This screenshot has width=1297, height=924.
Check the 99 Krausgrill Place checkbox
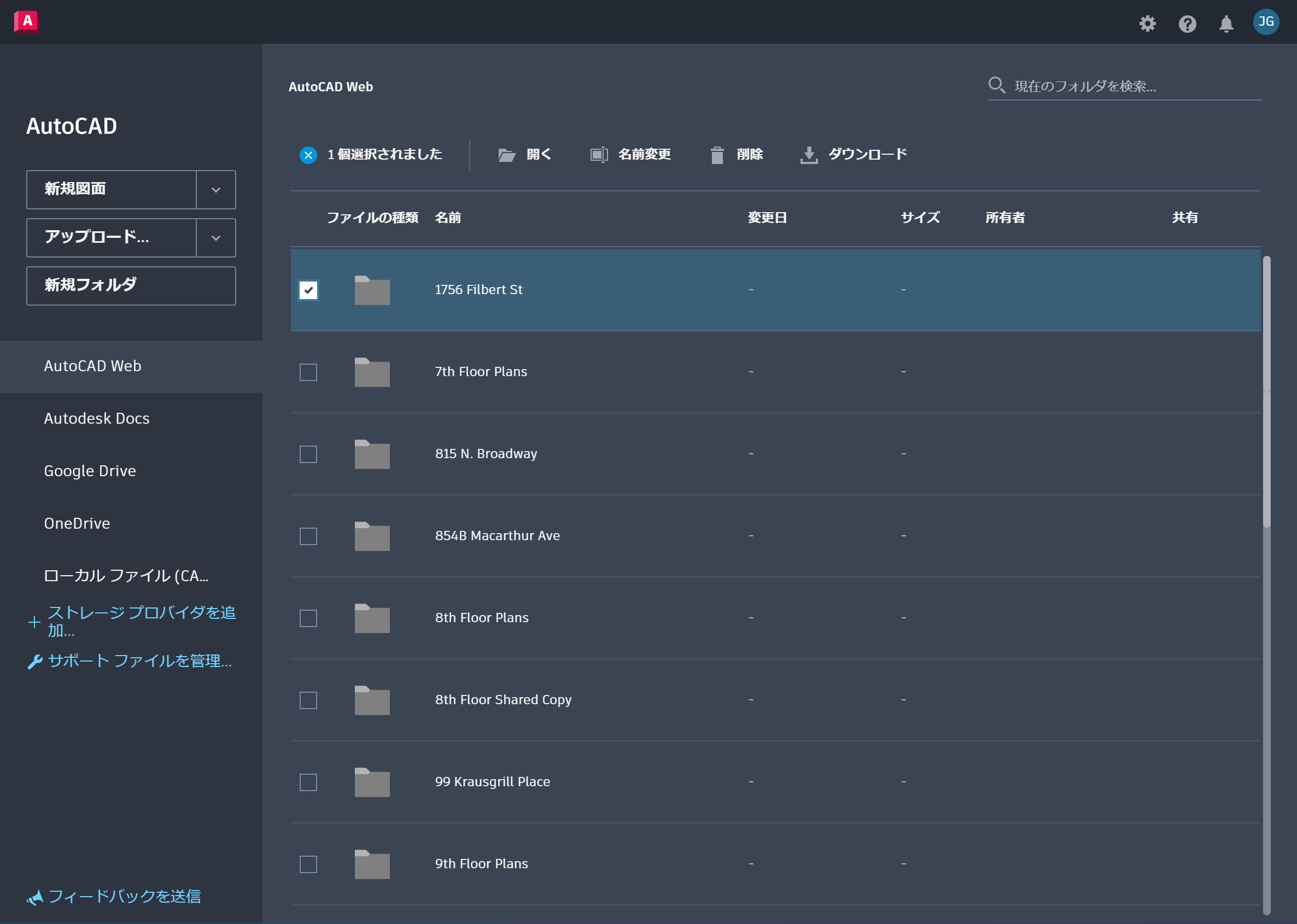pos(308,782)
